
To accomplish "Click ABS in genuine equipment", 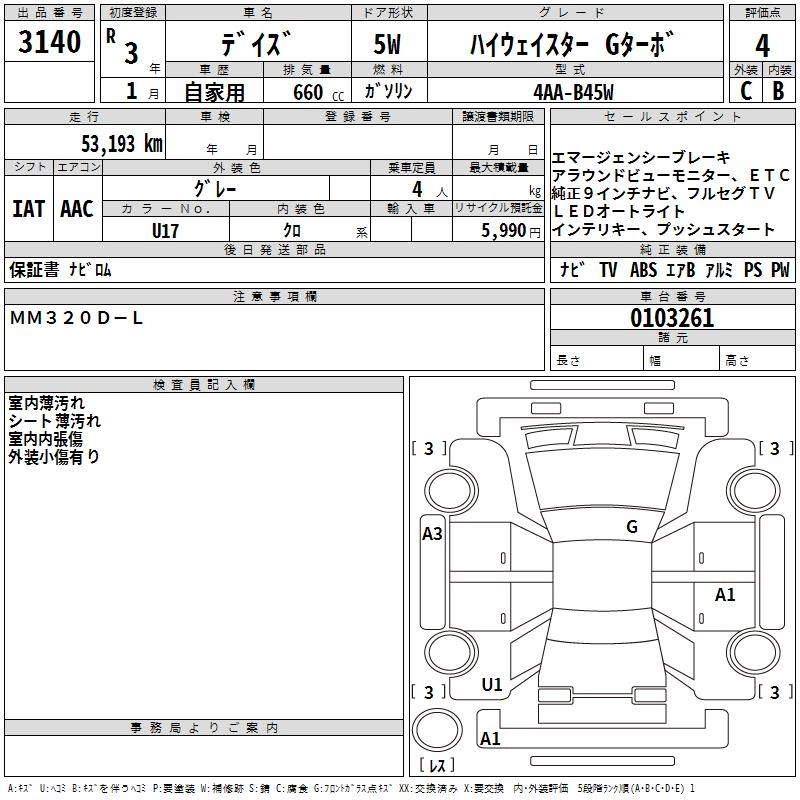I will click(643, 269).
